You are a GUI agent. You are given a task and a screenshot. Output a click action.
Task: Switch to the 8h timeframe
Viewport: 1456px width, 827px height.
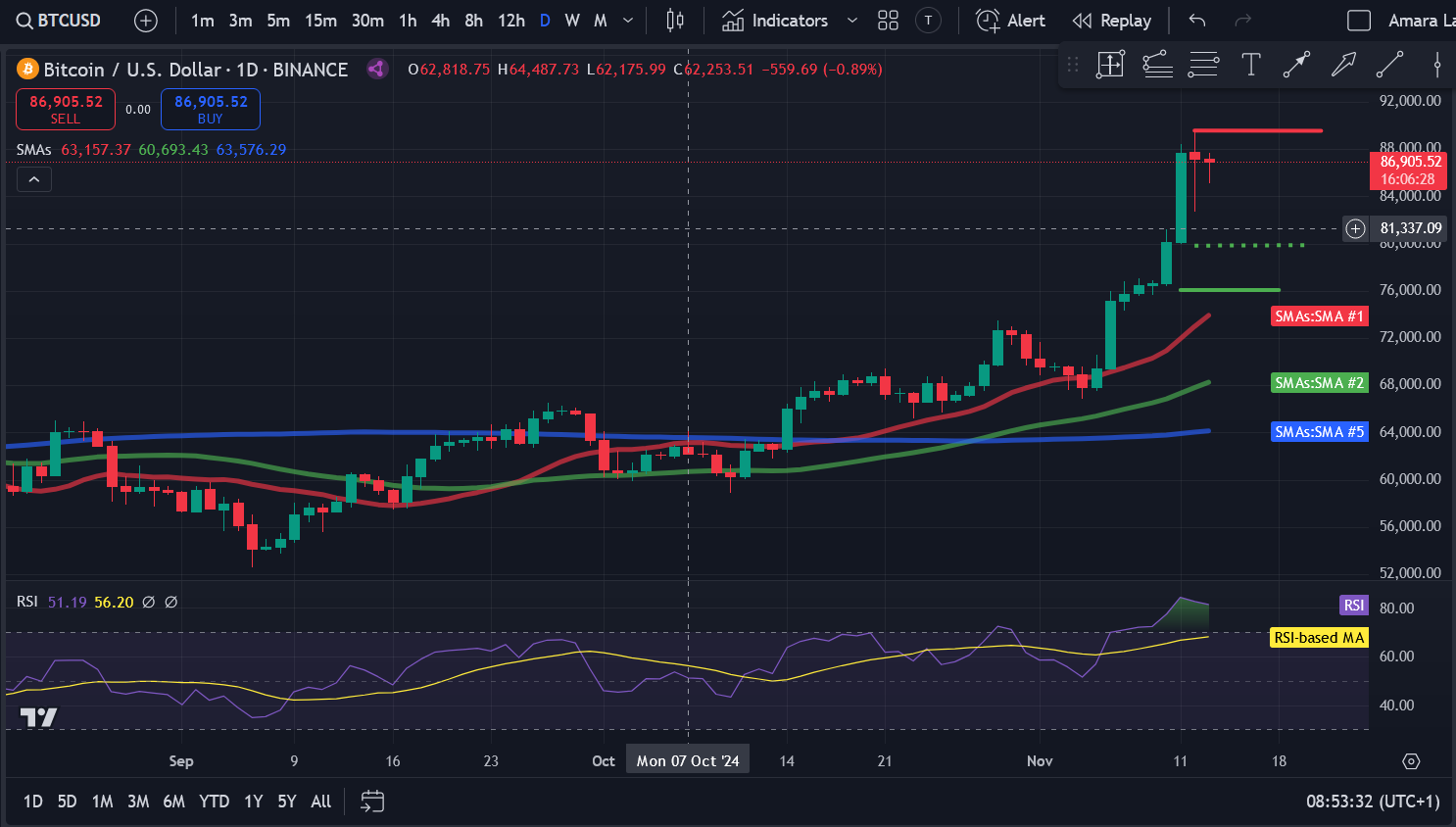coord(474,21)
